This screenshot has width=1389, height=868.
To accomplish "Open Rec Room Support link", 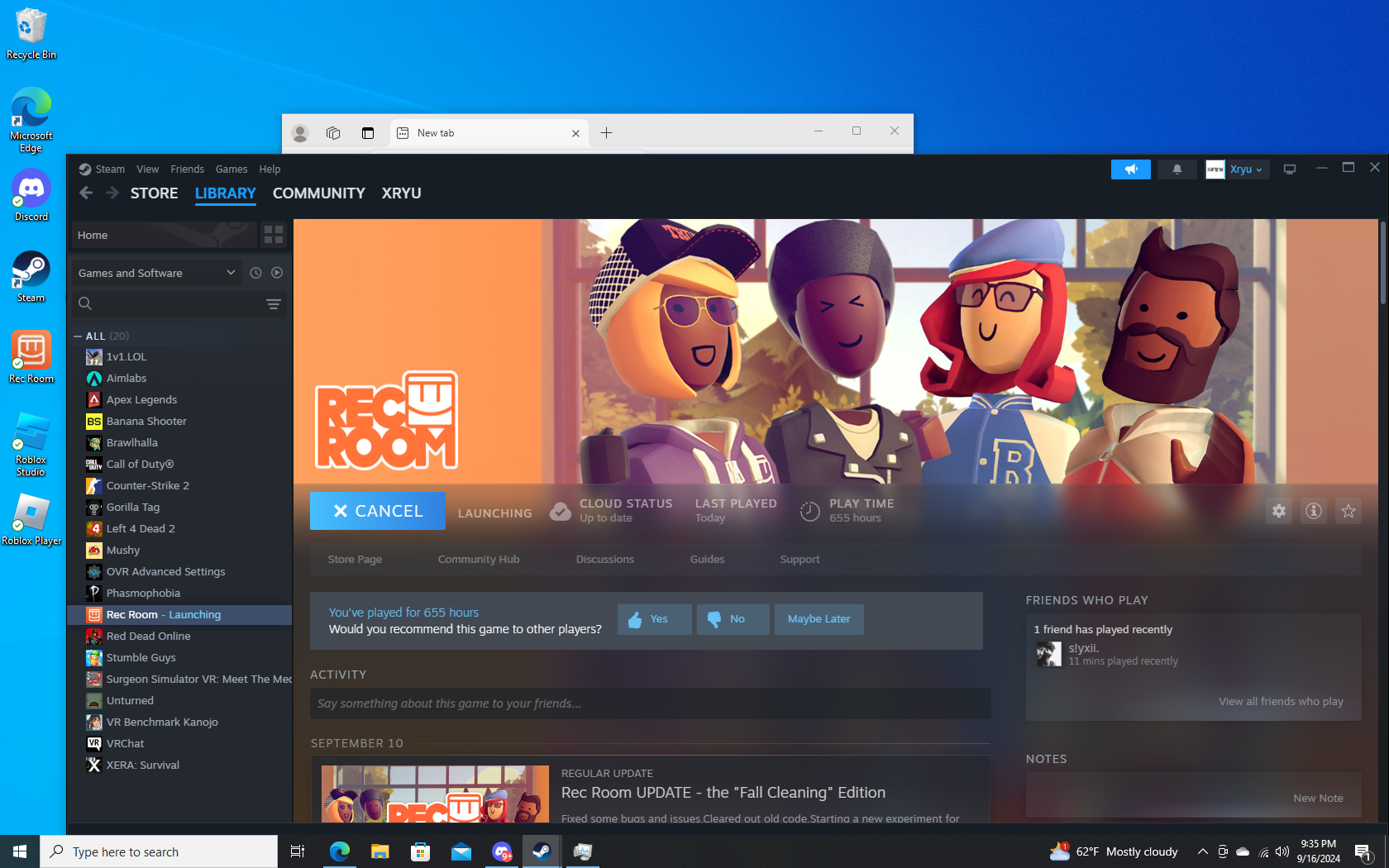I will (800, 560).
